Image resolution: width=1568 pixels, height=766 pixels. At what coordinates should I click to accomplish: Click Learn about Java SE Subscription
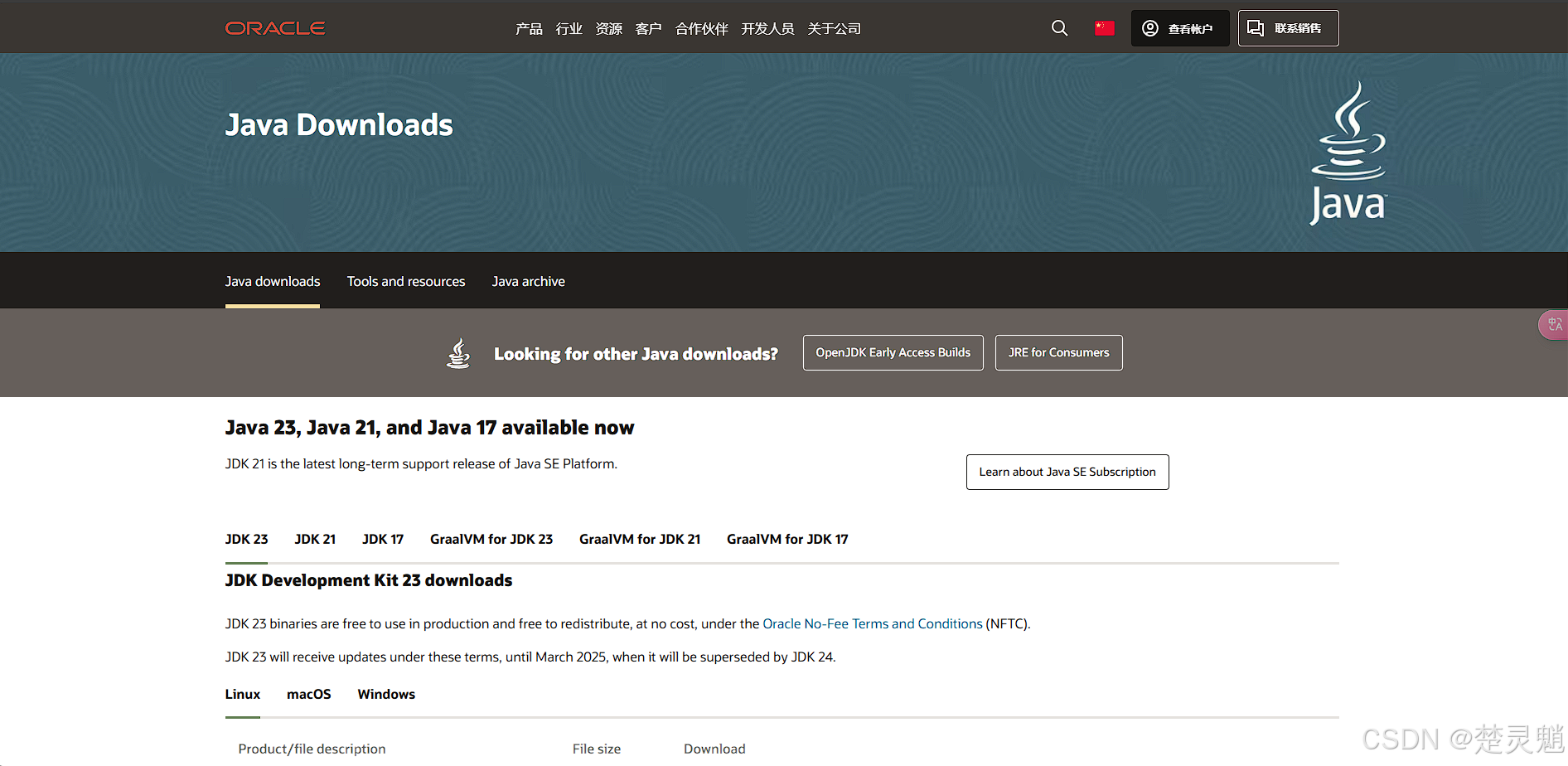point(1067,472)
